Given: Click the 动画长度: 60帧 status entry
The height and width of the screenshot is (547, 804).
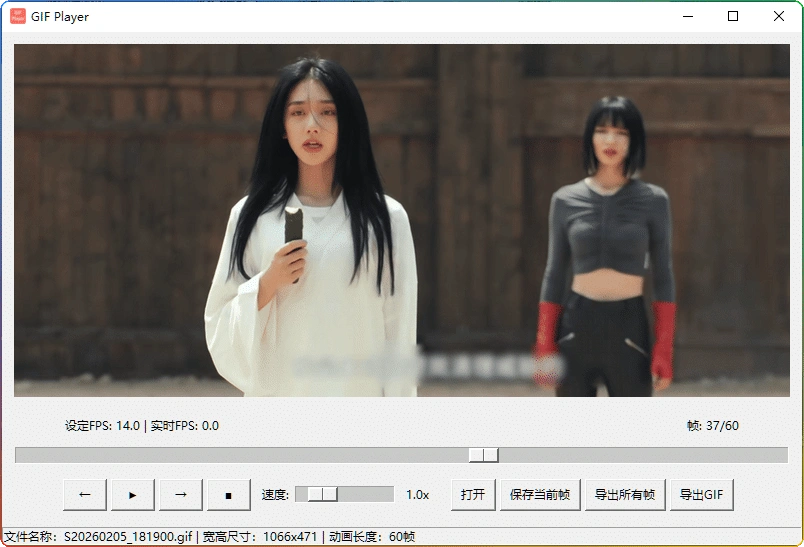Looking at the screenshot, I should point(372,537).
